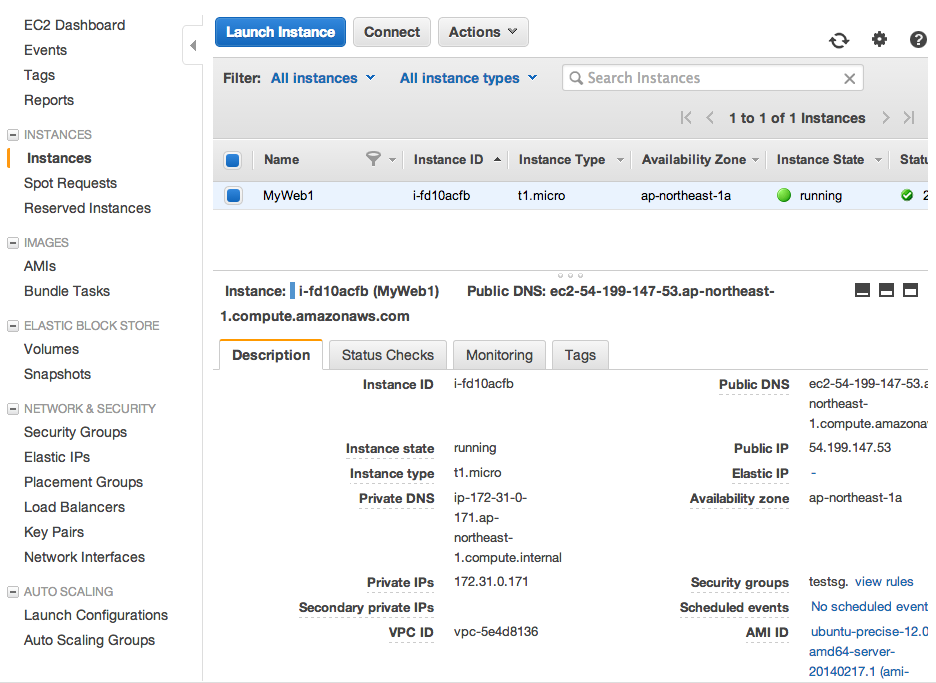Sort by Instance ID ascending arrow

pyautogui.click(x=497, y=159)
